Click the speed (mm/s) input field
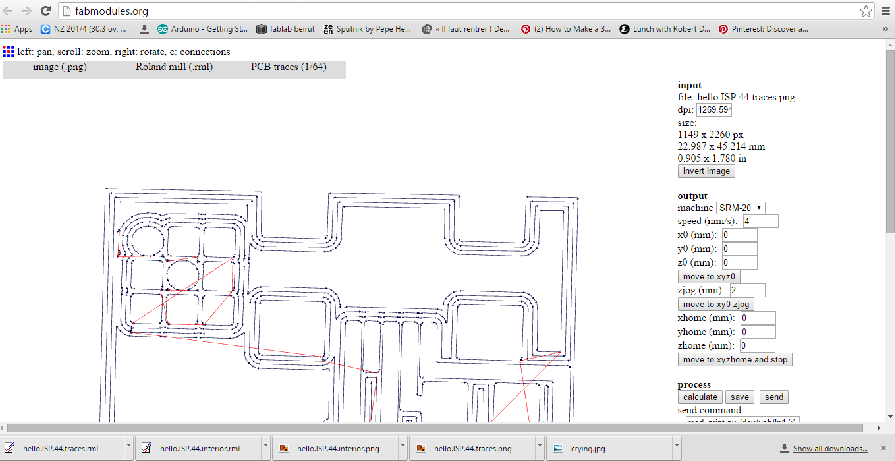The height and width of the screenshot is (461, 895). 761,221
